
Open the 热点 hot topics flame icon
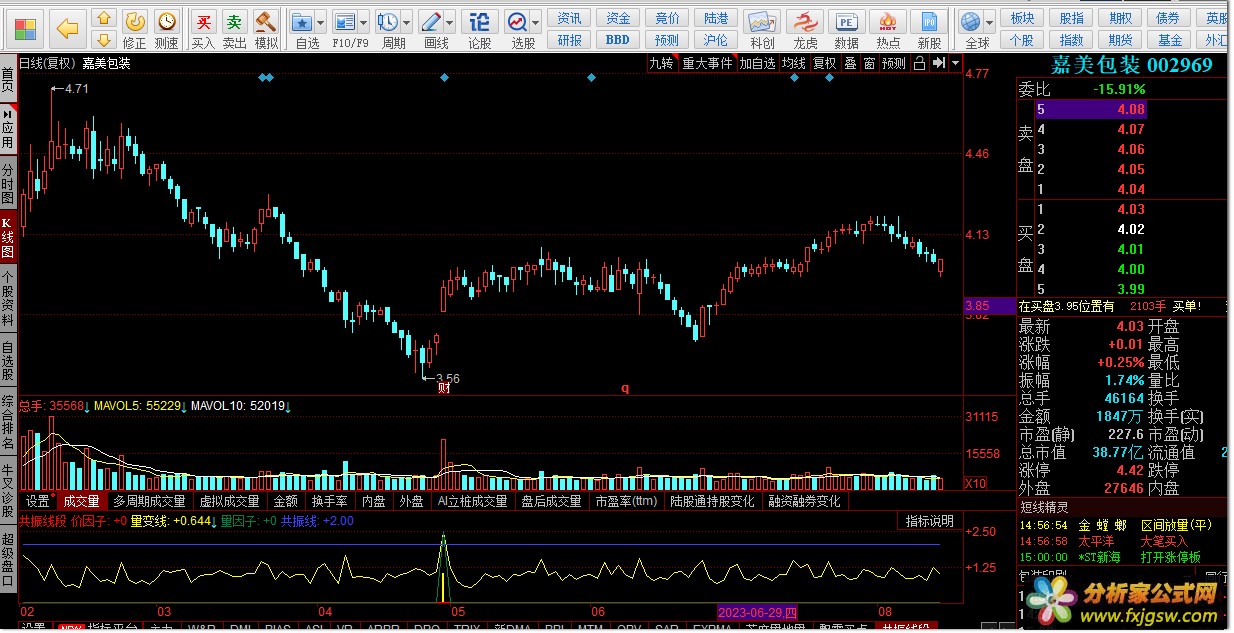(x=888, y=29)
